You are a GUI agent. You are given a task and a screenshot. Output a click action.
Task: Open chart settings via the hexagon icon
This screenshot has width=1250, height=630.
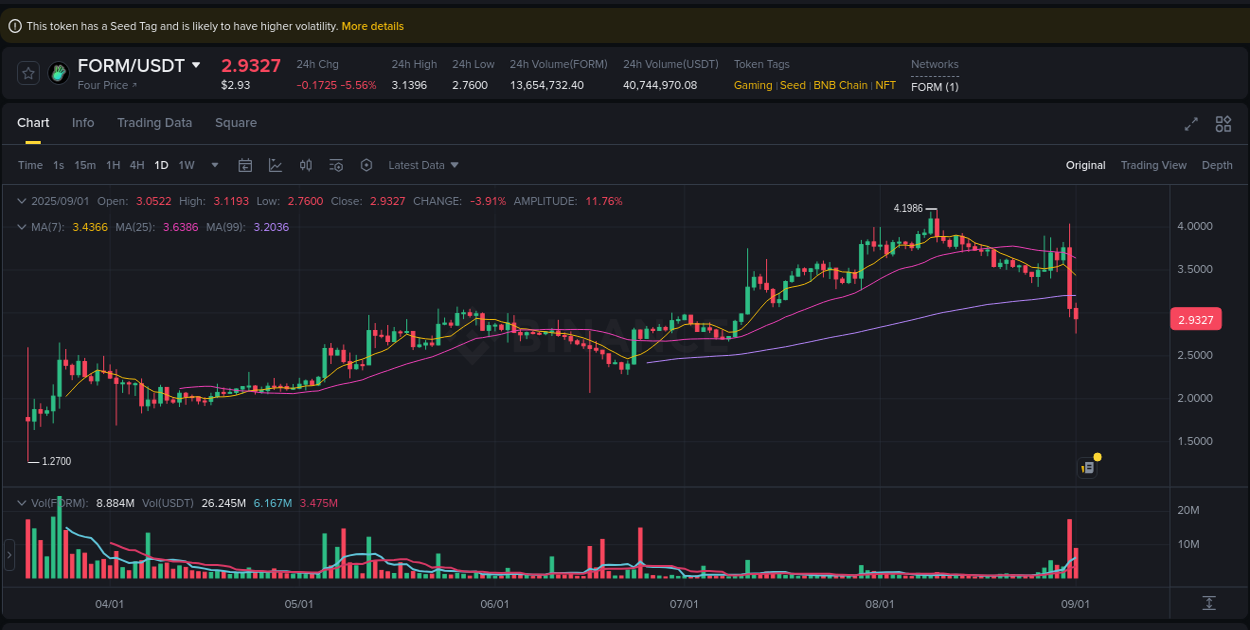tap(367, 165)
